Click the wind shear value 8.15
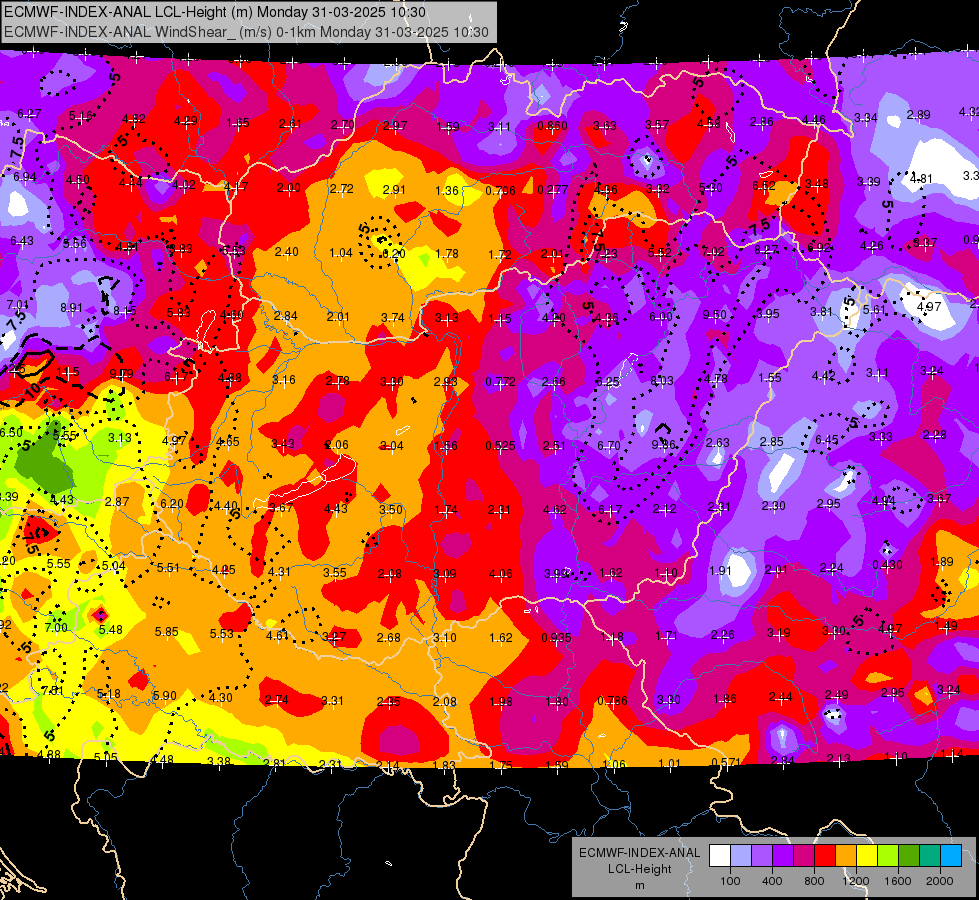979x900 pixels. (125, 311)
